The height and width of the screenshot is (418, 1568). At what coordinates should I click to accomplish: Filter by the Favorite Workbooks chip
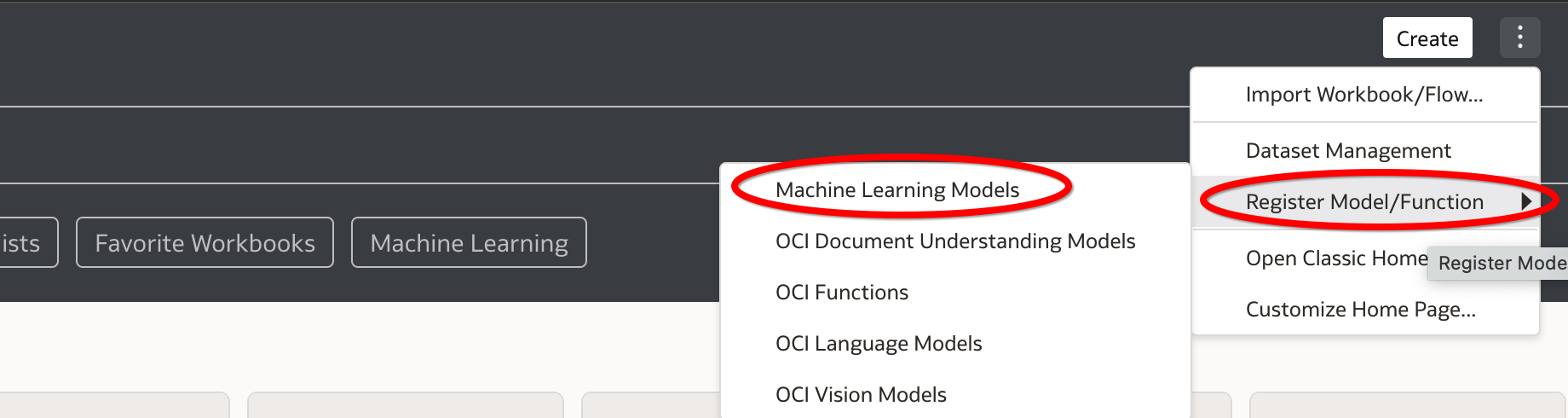click(x=205, y=243)
